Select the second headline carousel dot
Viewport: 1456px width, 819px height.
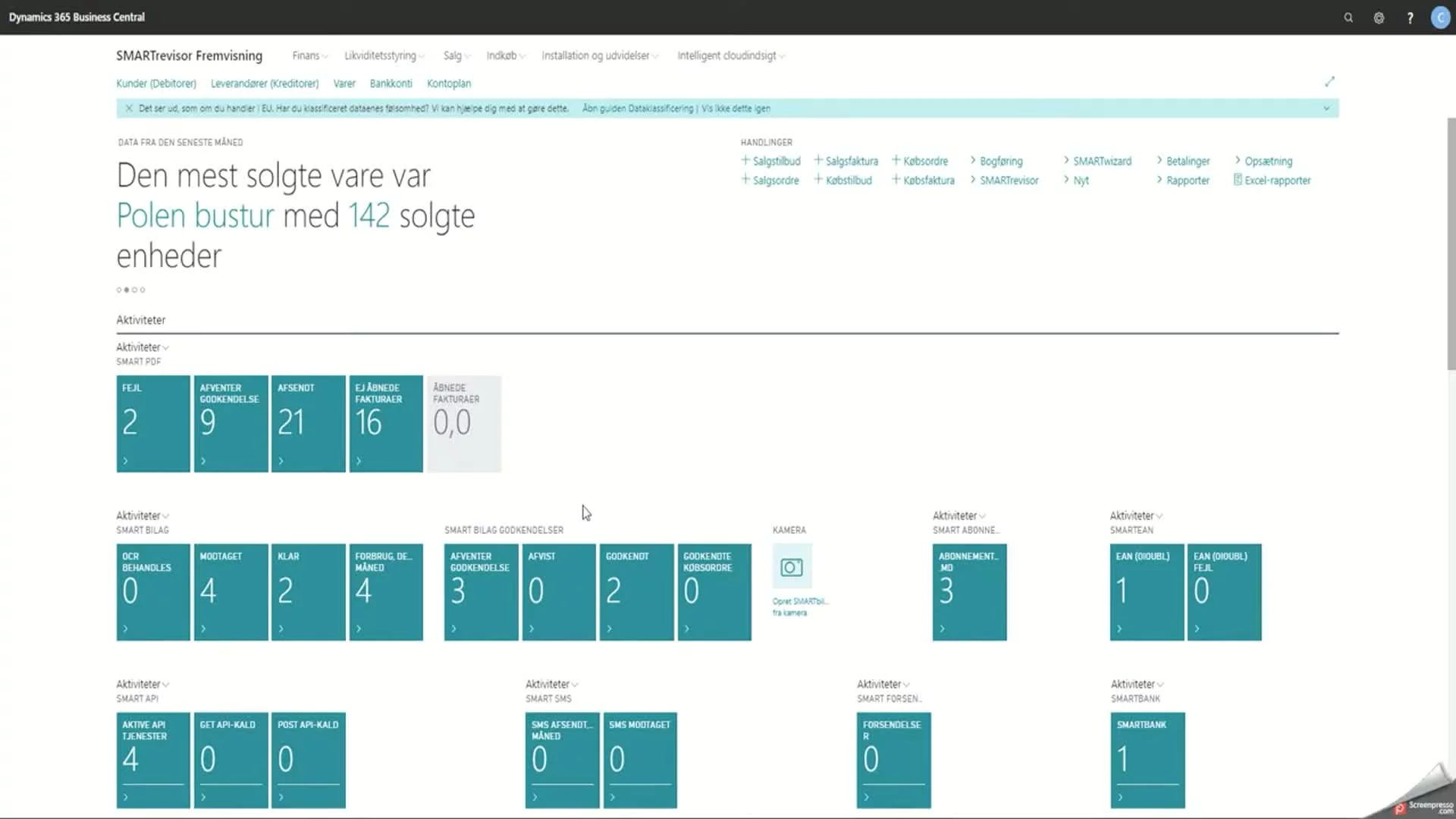127,290
